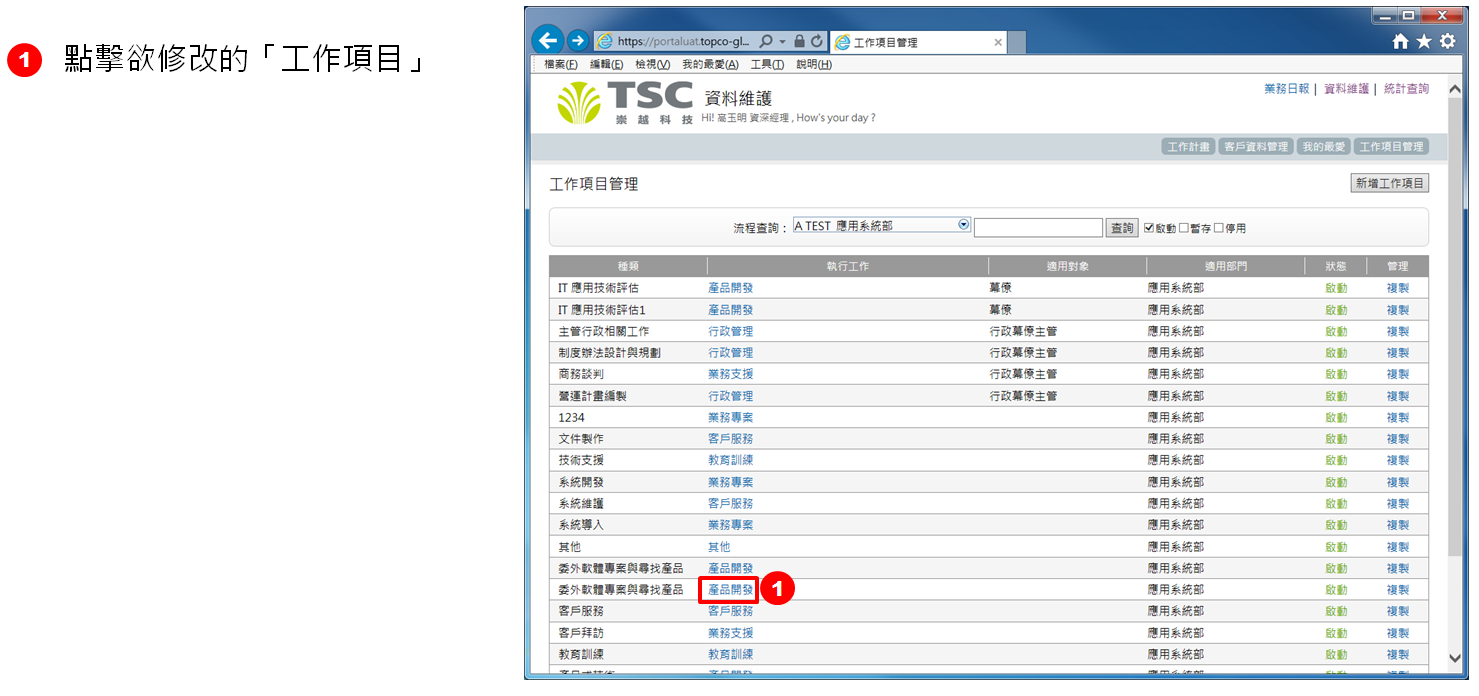The height and width of the screenshot is (696, 1479).
Task: Click the search magnifier in address bar
Action: 766,42
